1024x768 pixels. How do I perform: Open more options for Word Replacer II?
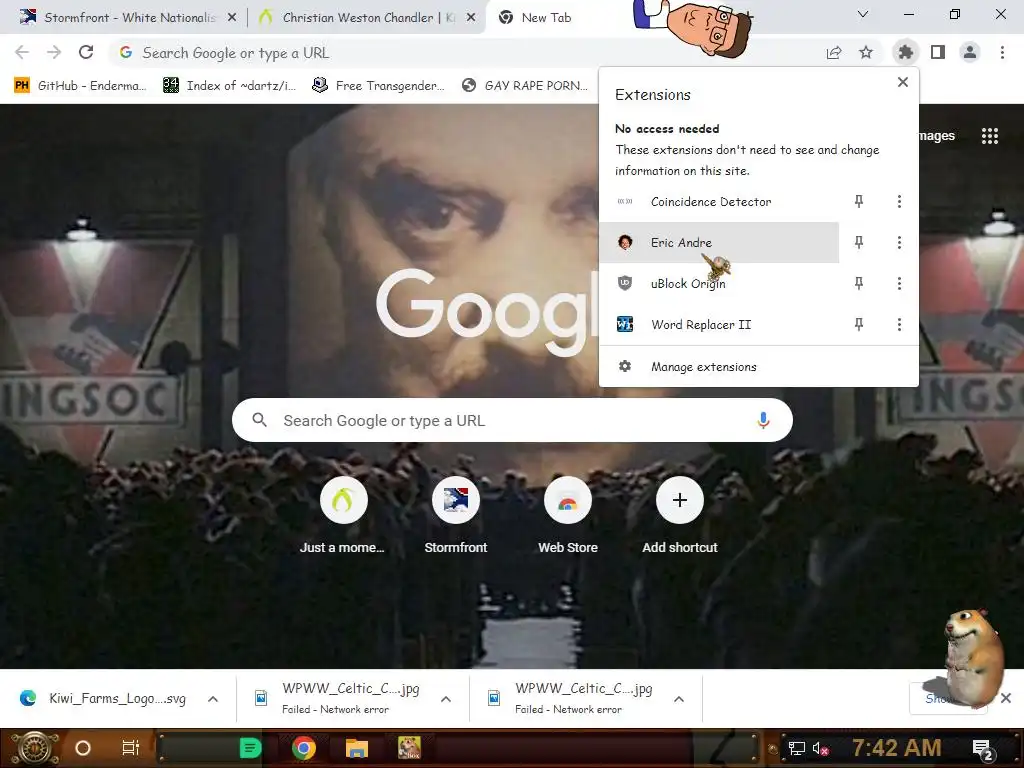[x=899, y=325]
